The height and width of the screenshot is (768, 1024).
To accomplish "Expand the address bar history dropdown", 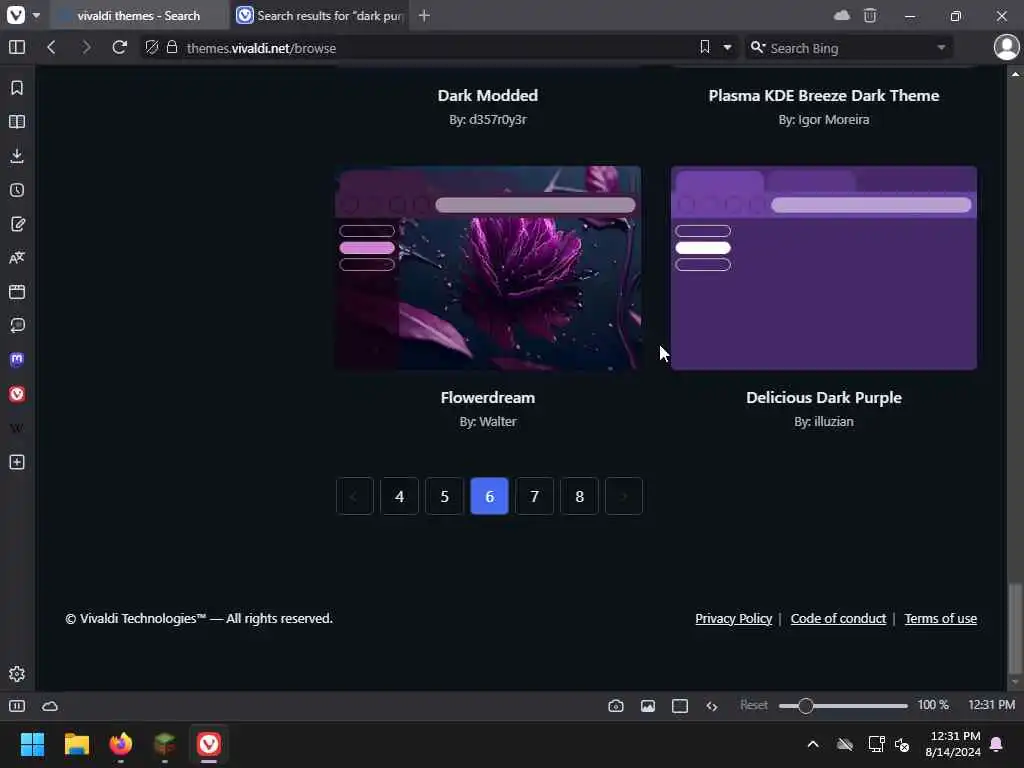I will tap(727, 48).
